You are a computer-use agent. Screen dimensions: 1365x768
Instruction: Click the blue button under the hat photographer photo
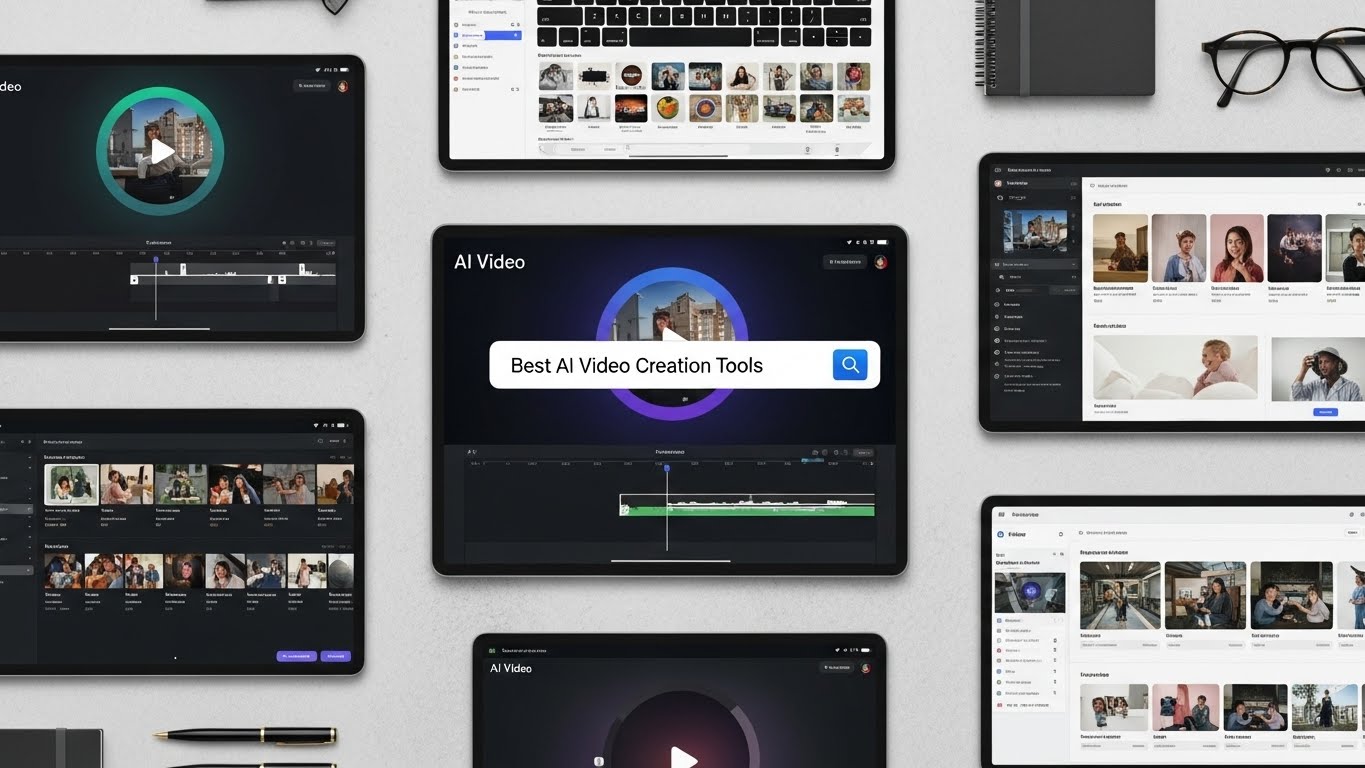pos(1324,411)
